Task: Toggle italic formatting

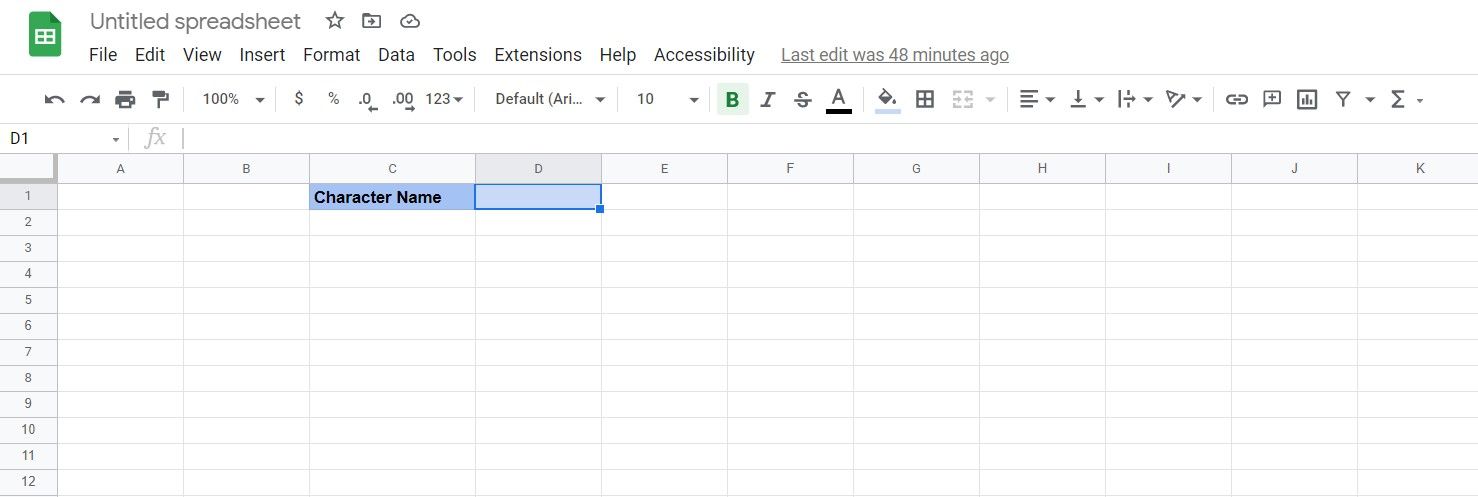Action: (767, 99)
